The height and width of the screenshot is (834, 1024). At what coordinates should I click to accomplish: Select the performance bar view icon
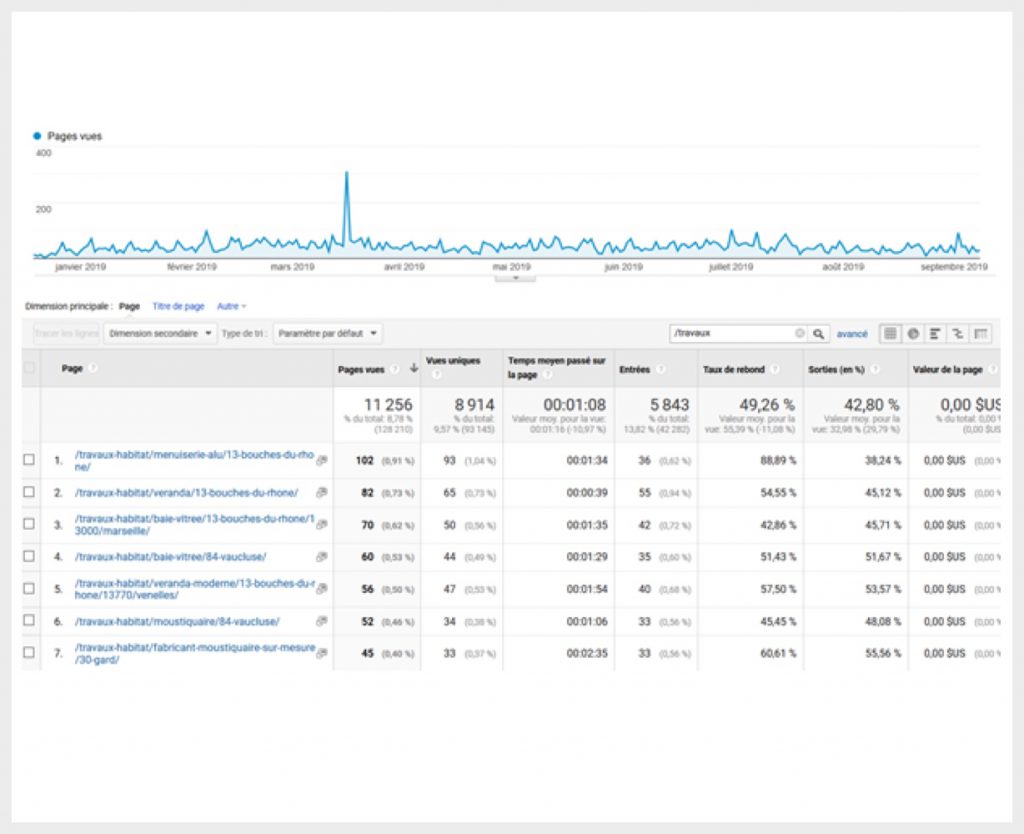click(x=935, y=334)
